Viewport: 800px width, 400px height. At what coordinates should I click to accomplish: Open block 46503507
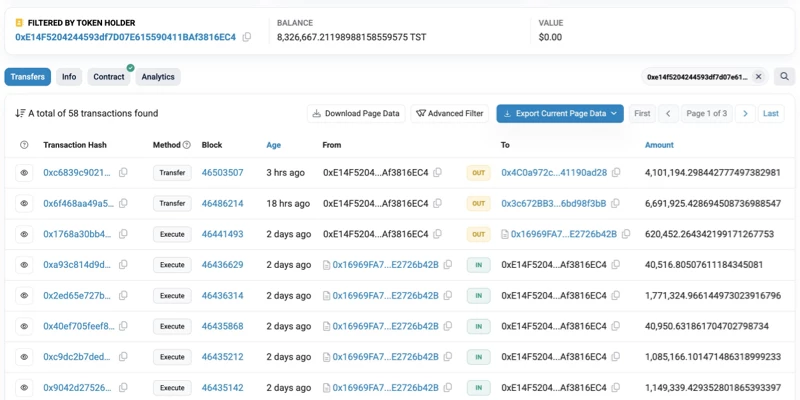(x=222, y=173)
